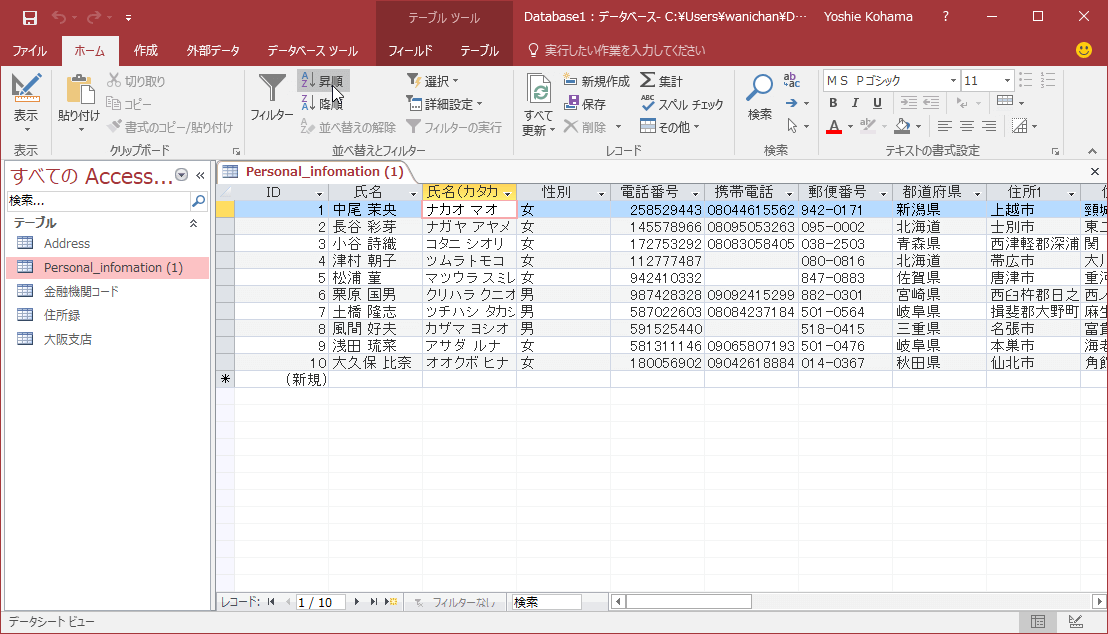1108x634 pixels.
Task: Close the Personal_infomation table tab with X
Action: coord(1095,172)
